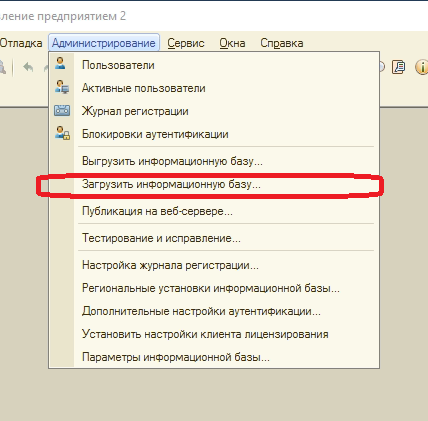Click the Активные пользователи monitor icon
The image size is (428, 421).
[62, 86]
